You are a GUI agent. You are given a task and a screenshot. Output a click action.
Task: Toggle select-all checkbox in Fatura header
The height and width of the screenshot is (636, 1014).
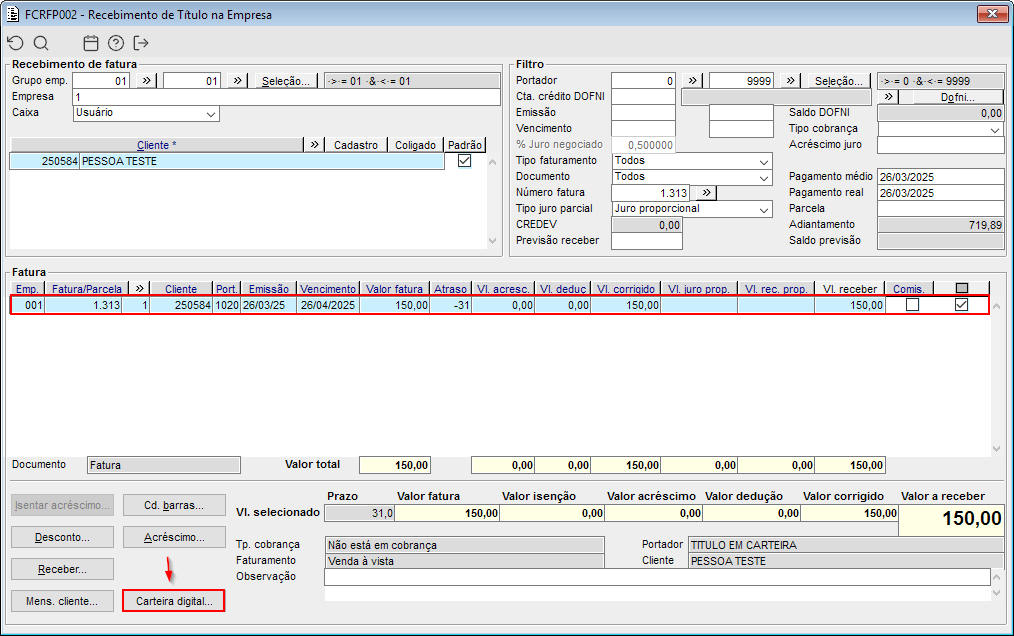pyautogui.click(x=962, y=289)
